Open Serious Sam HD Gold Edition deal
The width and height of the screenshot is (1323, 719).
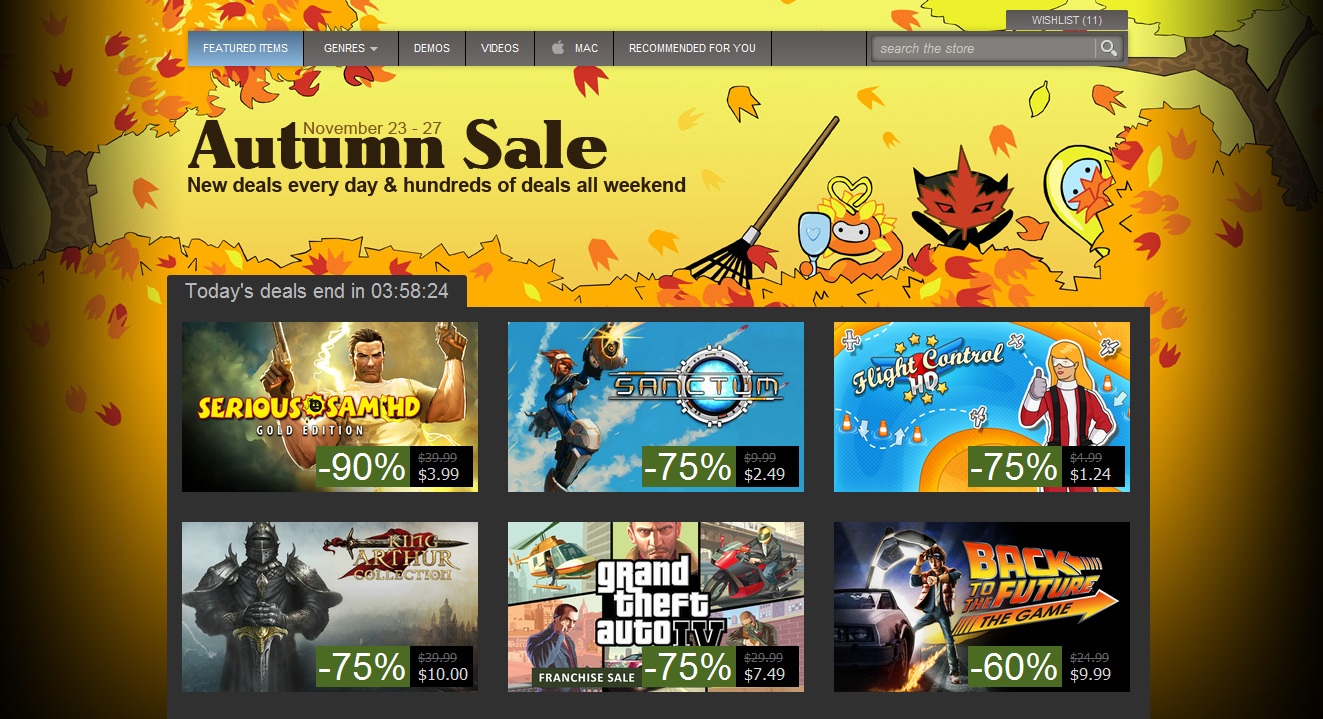point(330,407)
